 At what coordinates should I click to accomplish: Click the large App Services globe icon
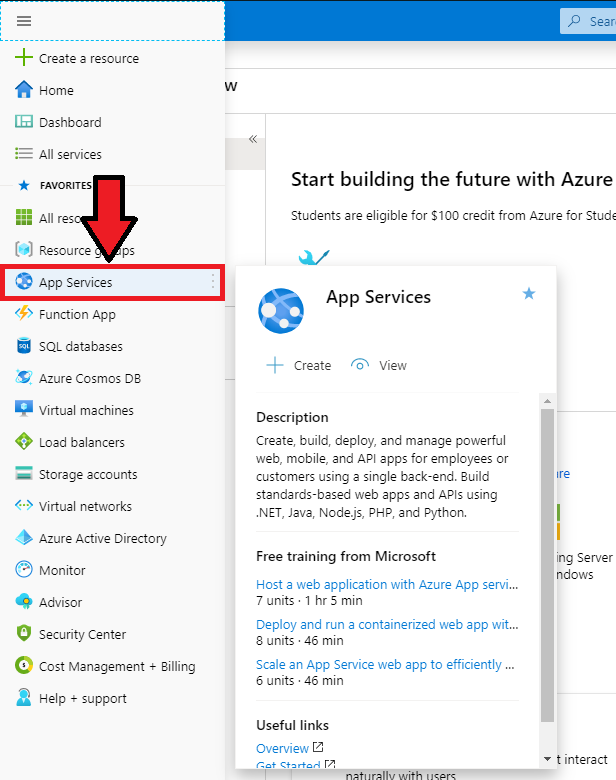[281, 311]
